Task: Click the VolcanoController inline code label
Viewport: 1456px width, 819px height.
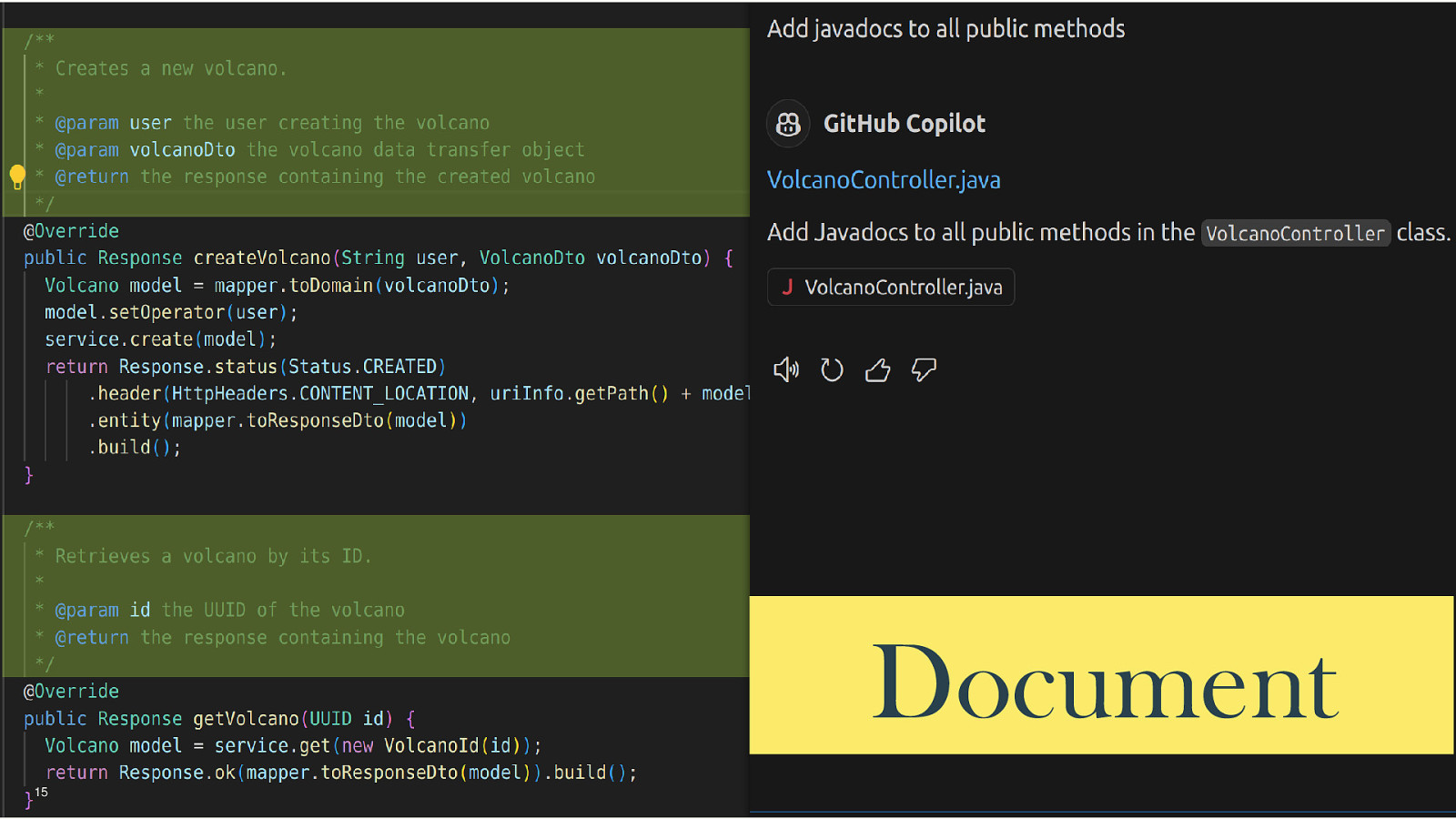Action: tap(1295, 234)
